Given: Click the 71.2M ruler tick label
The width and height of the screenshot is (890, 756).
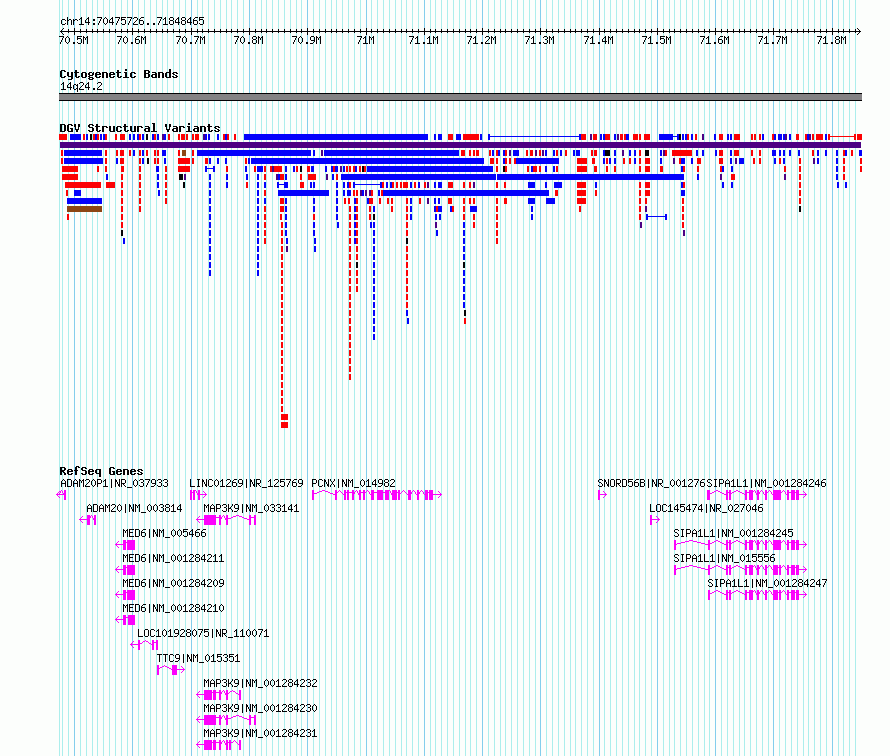Looking at the screenshot, I should [x=481, y=40].
